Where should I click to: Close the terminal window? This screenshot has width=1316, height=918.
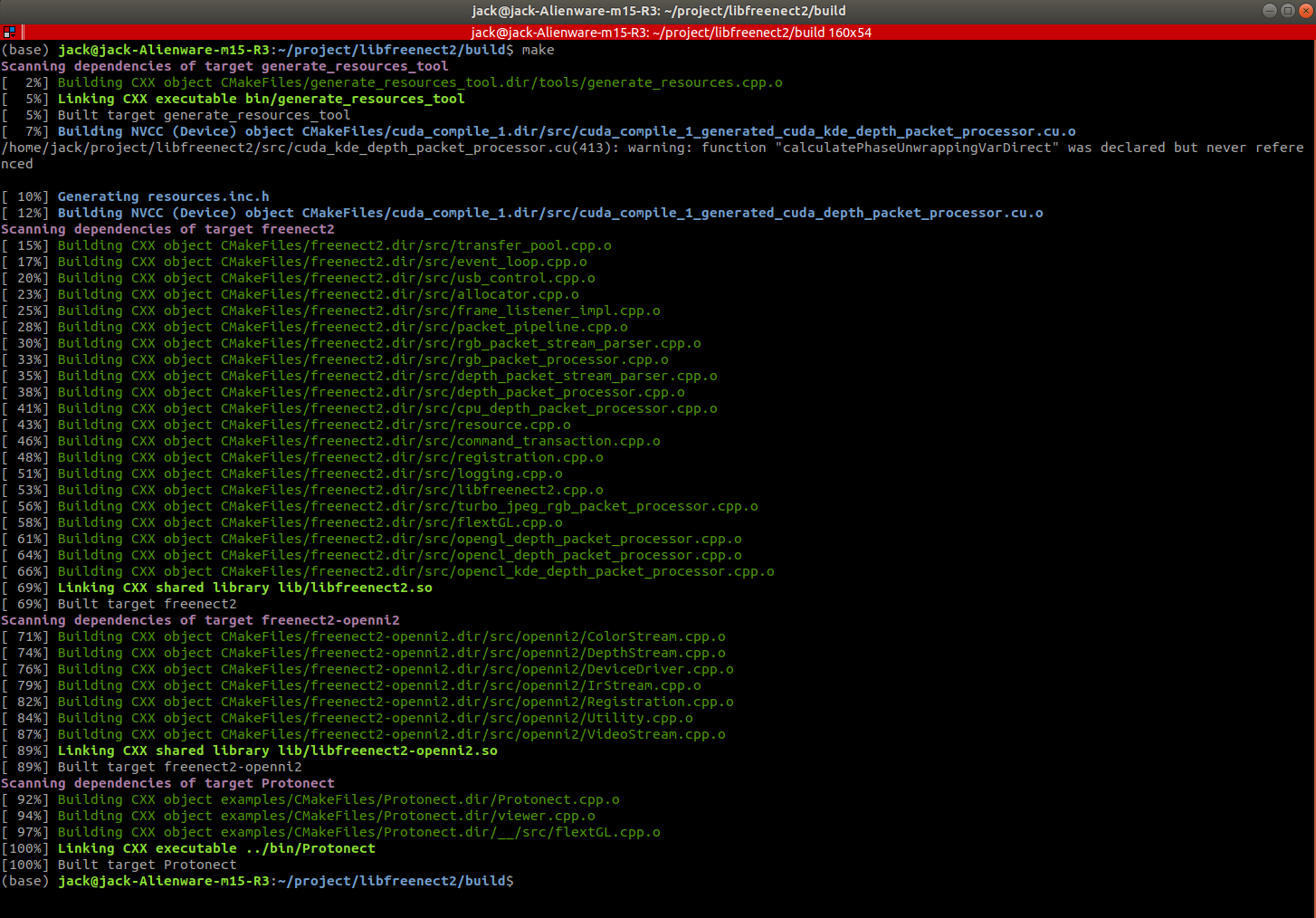pos(1304,11)
